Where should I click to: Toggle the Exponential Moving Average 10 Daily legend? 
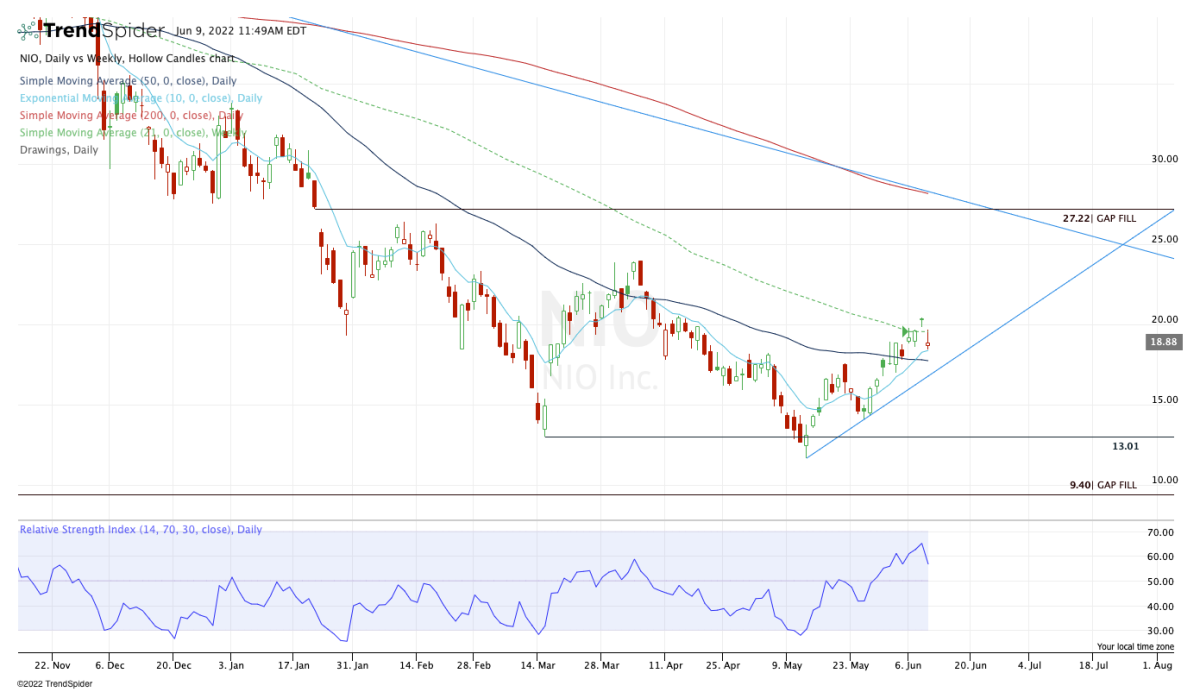coord(140,98)
